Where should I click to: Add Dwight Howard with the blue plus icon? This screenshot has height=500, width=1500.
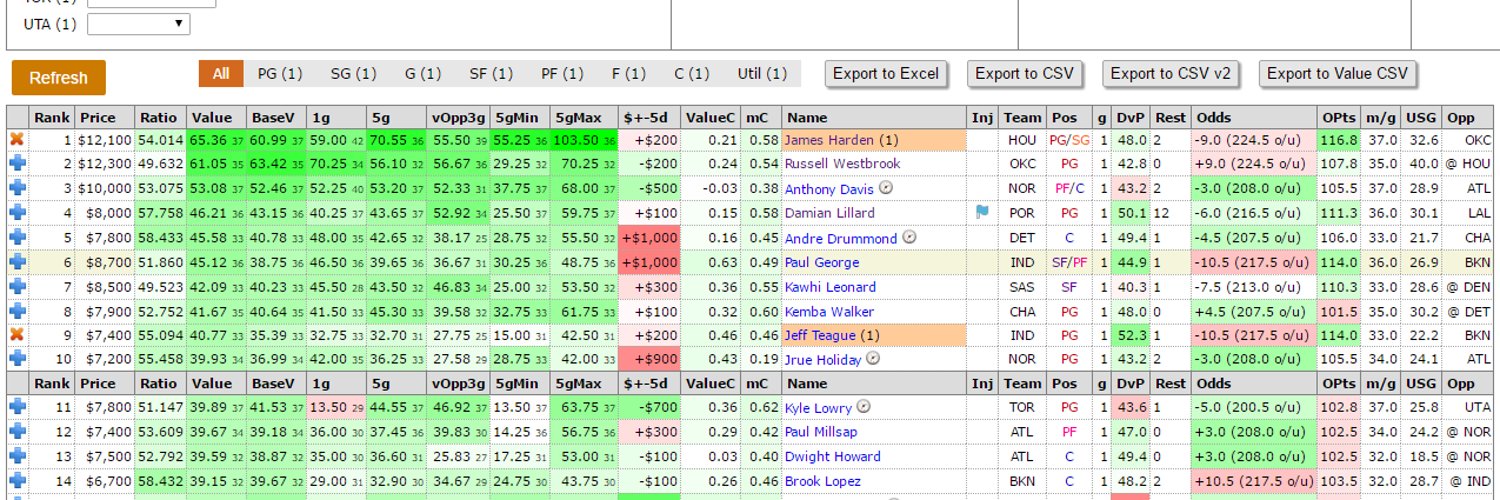click(17, 457)
